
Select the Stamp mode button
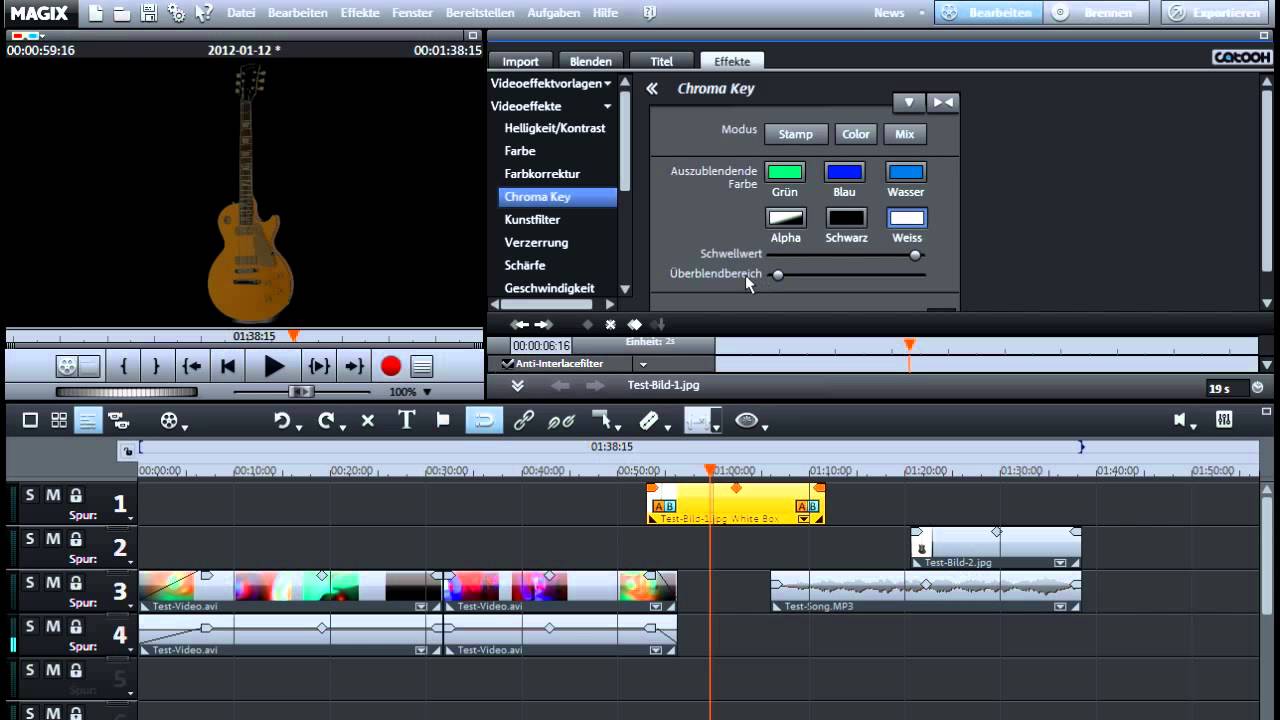click(x=796, y=134)
